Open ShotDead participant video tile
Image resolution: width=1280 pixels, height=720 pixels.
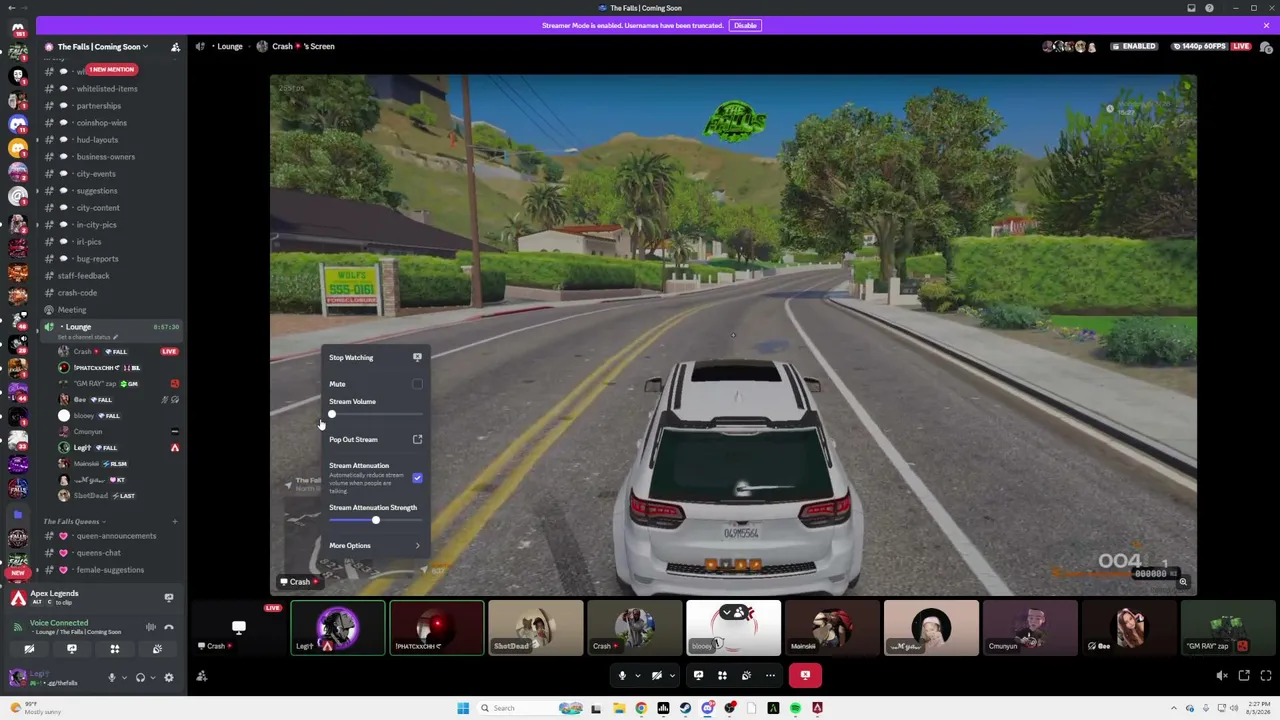tap(535, 628)
